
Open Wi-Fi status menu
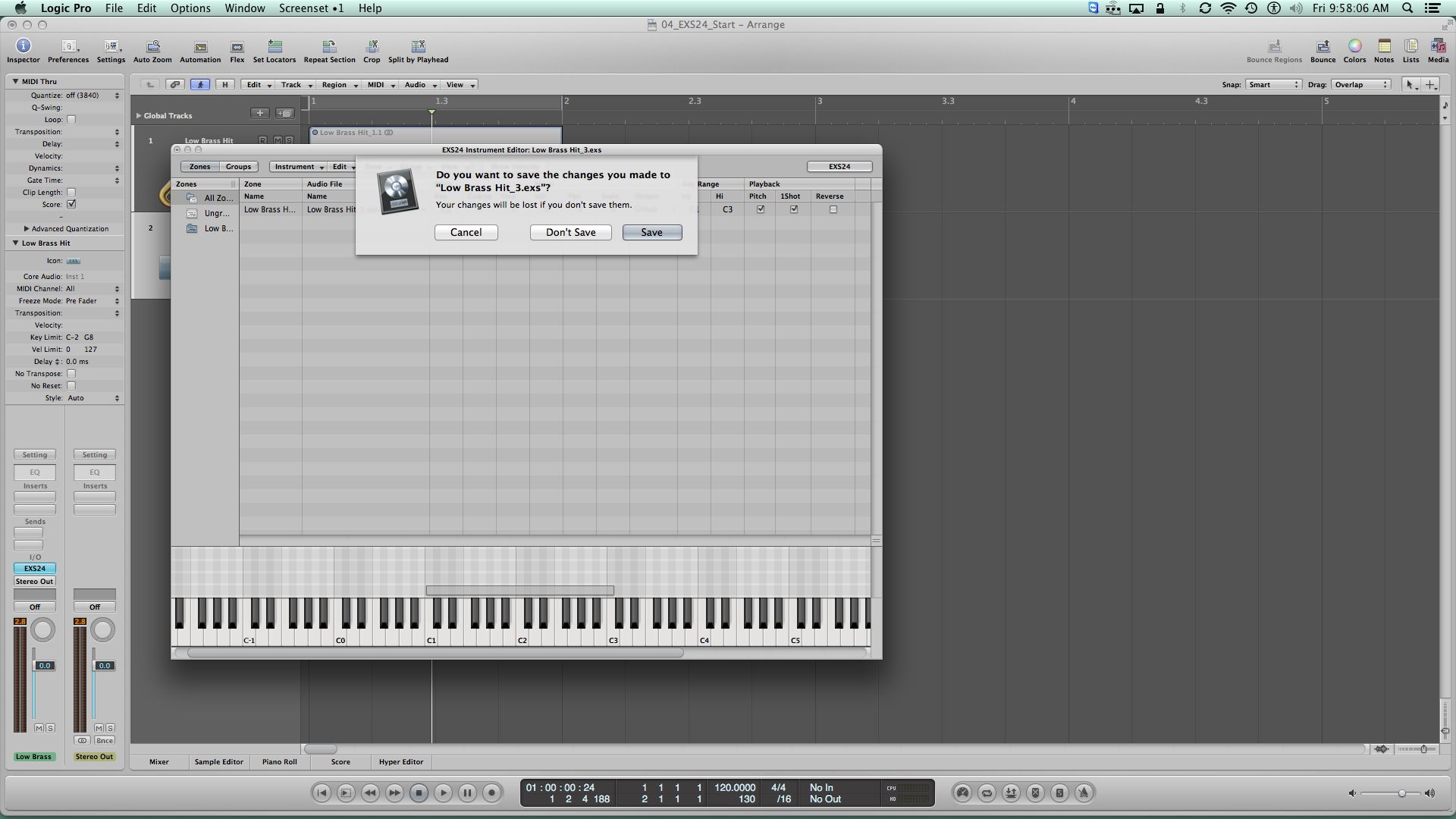pyautogui.click(x=1228, y=8)
